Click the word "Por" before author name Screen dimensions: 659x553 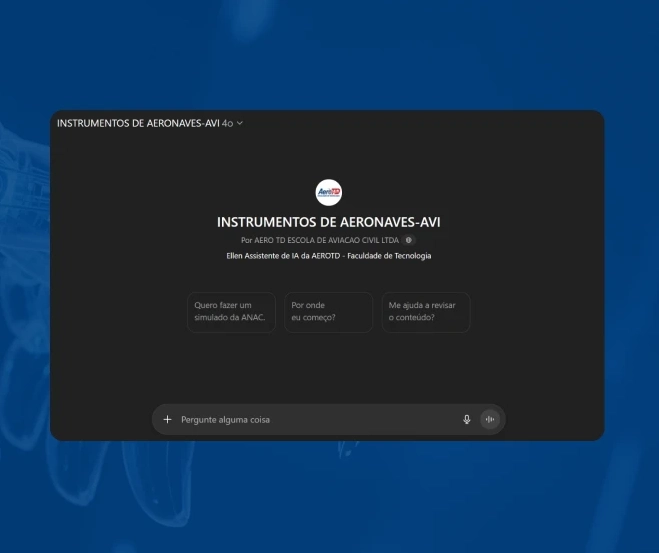tap(246, 241)
